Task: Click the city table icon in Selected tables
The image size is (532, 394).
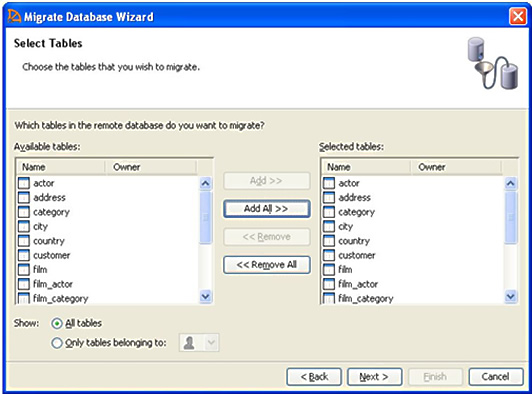Action: tap(329, 226)
